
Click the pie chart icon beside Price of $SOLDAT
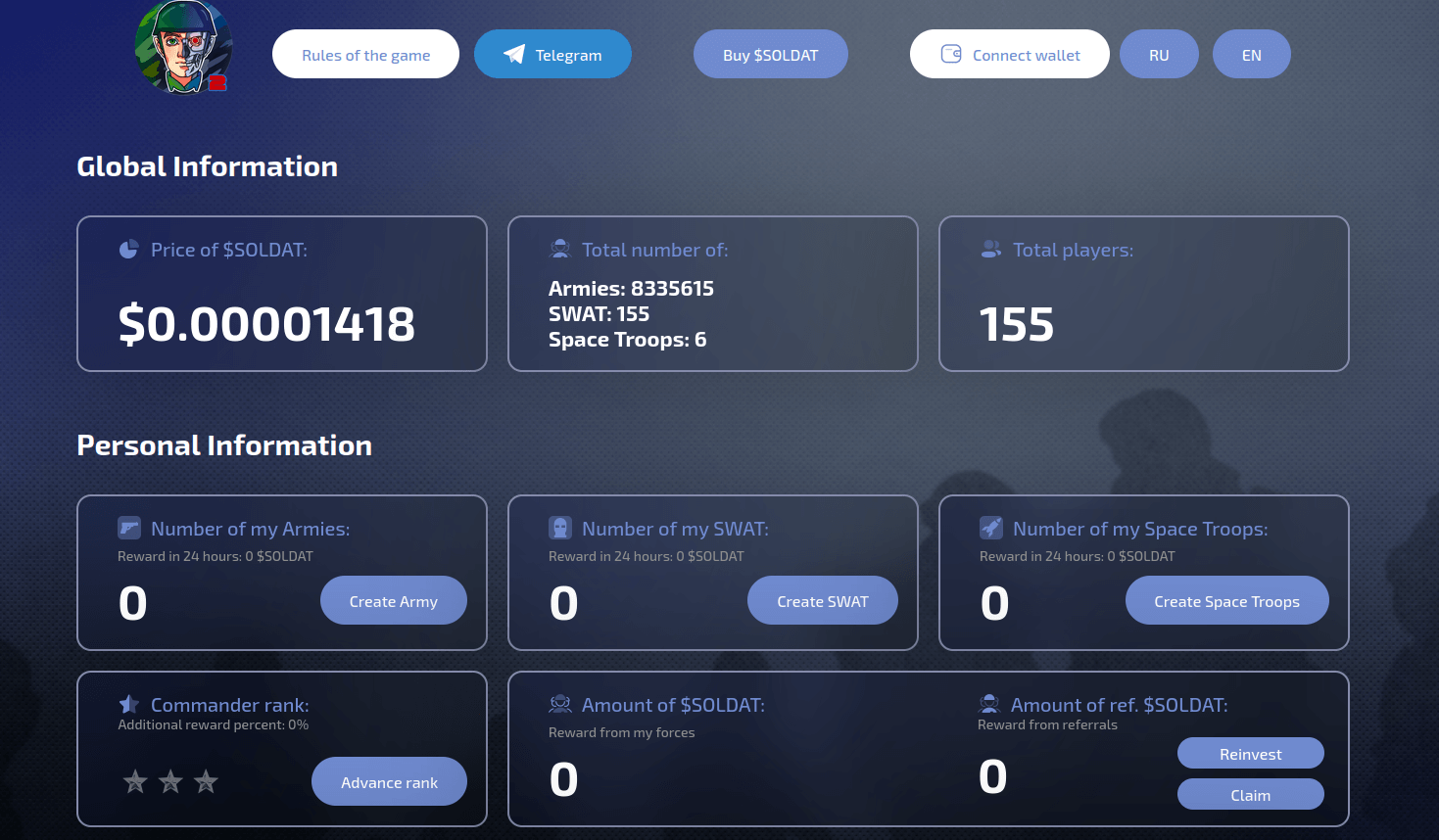coord(128,250)
